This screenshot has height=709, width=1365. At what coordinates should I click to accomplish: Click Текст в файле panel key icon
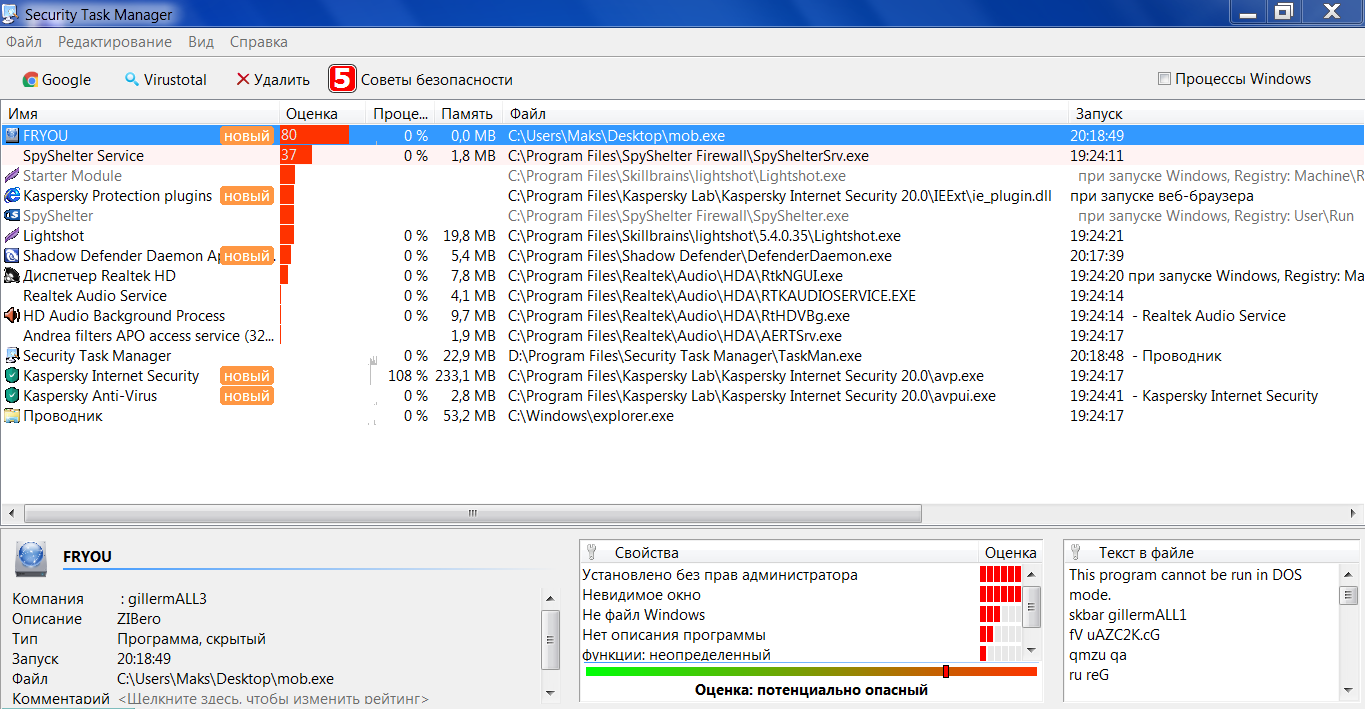coord(1075,552)
